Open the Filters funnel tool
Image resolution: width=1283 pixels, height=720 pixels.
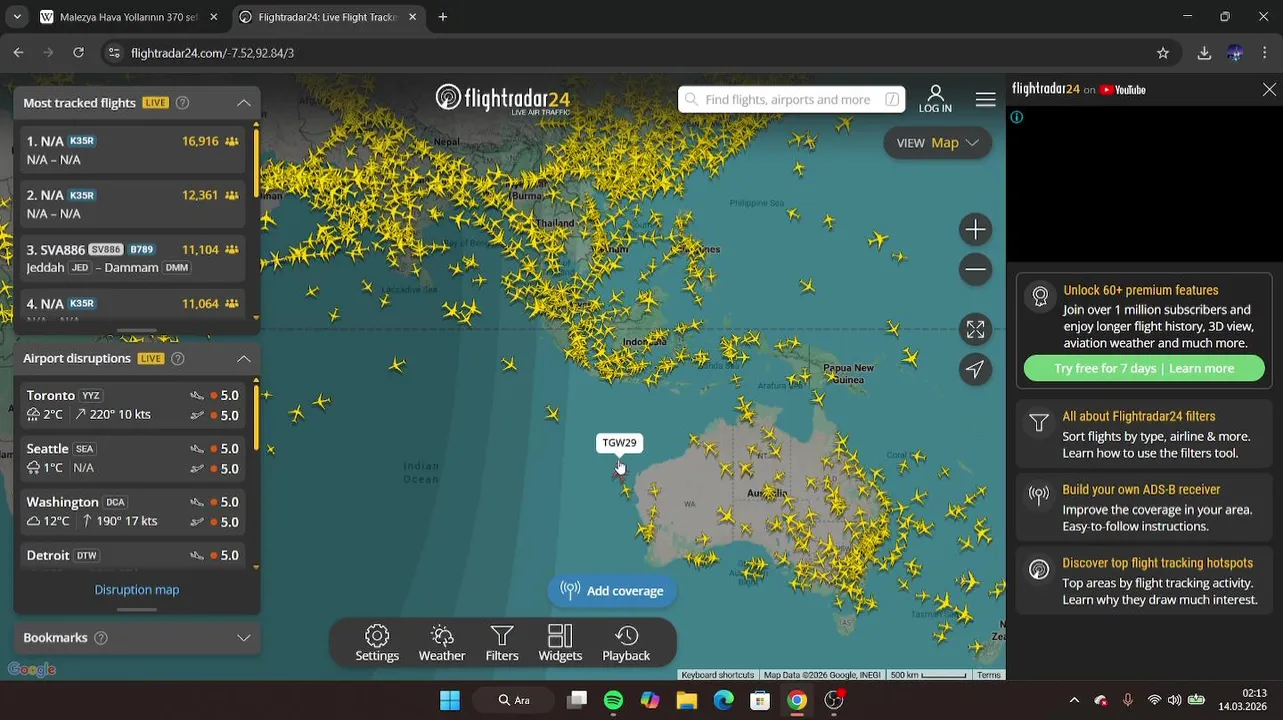tap(502, 643)
